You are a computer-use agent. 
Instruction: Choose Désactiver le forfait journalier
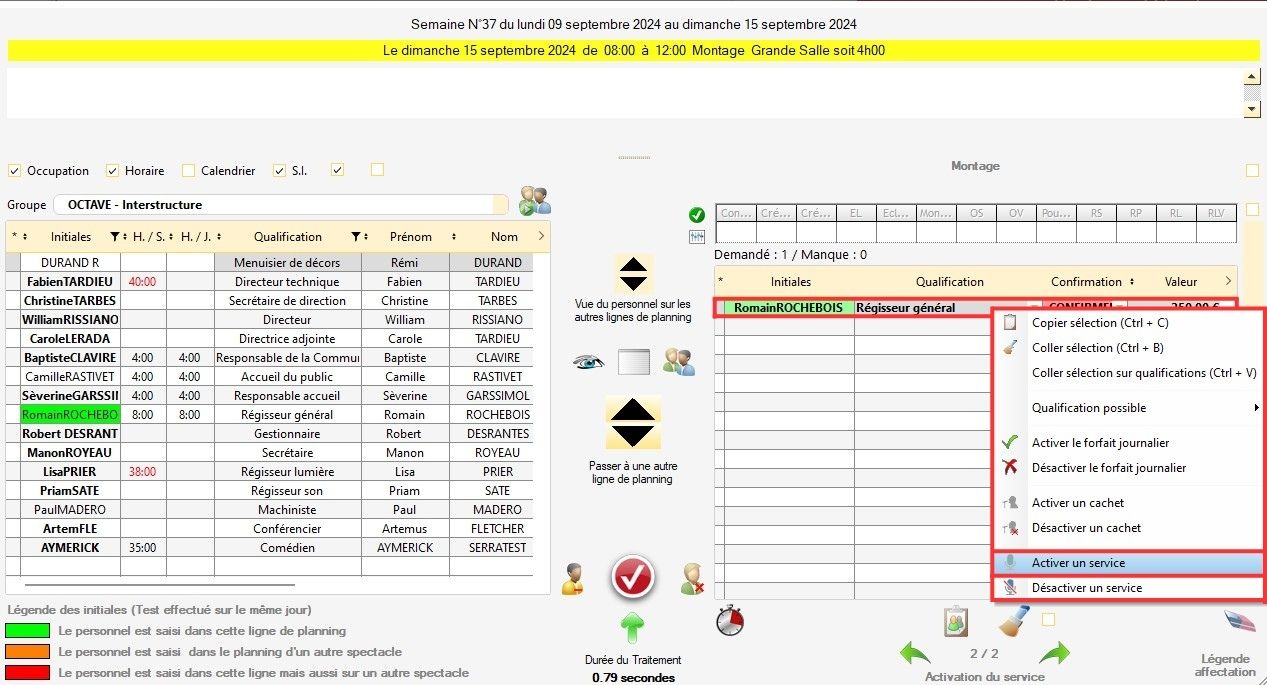[x=1108, y=468]
